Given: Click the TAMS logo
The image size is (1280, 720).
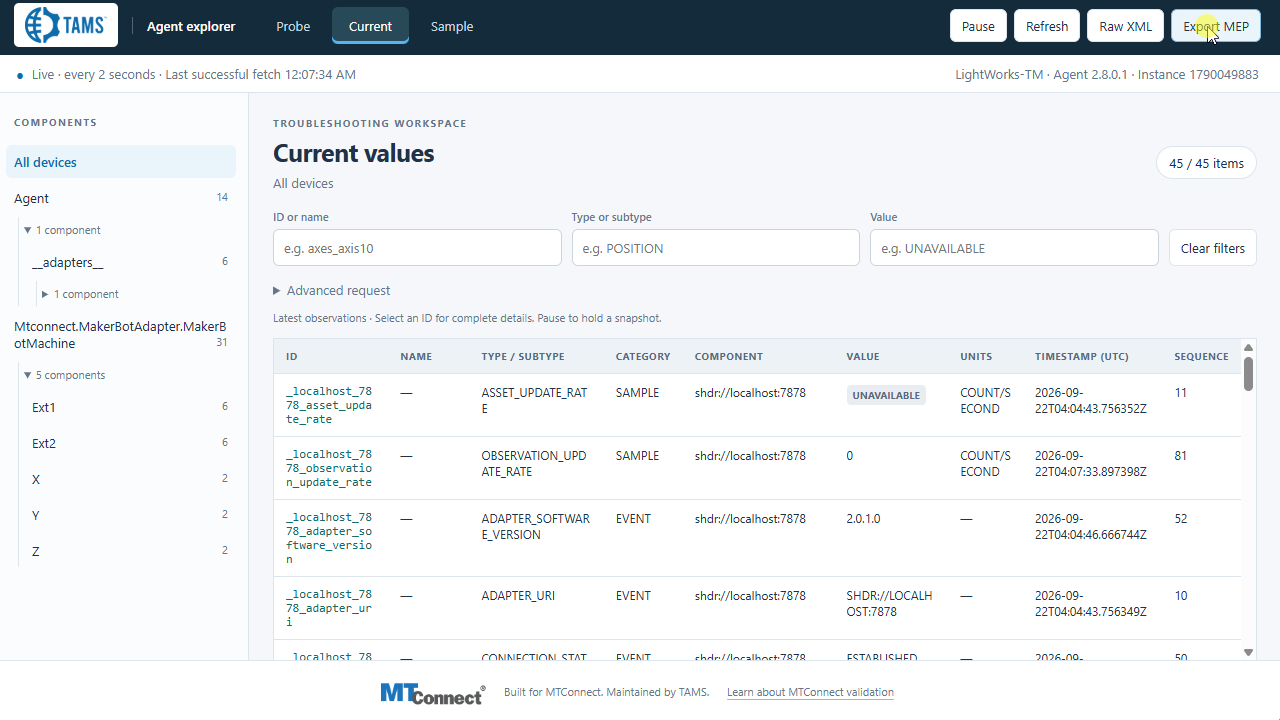Looking at the screenshot, I should coord(66,26).
